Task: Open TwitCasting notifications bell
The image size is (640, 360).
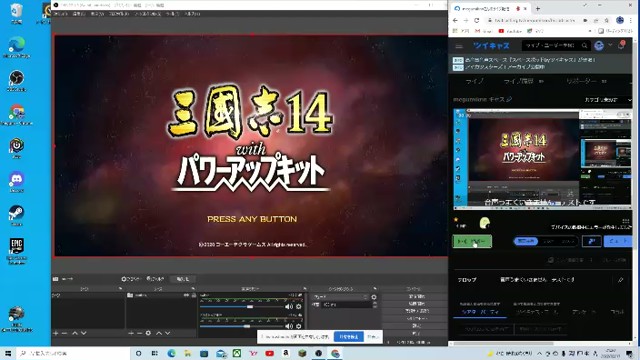Action: (621, 45)
